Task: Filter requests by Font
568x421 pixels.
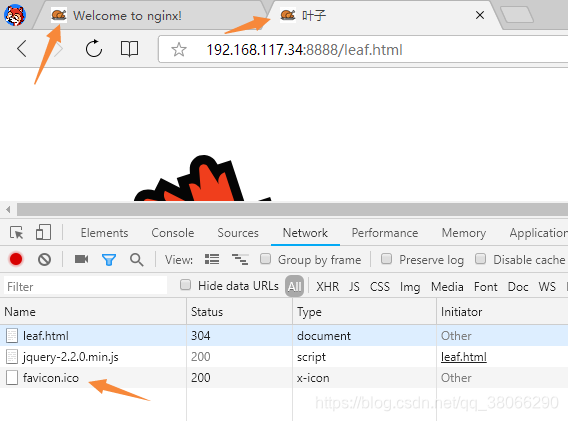Action: (486, 287)
